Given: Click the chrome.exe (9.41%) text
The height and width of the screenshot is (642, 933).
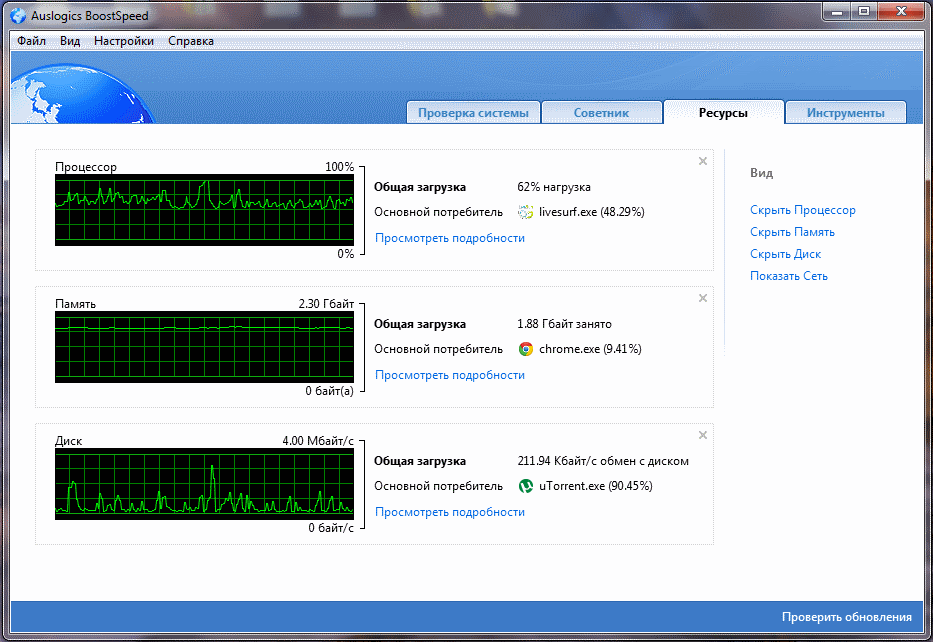Looking at the screenshot, I should (x=590, y=349).
